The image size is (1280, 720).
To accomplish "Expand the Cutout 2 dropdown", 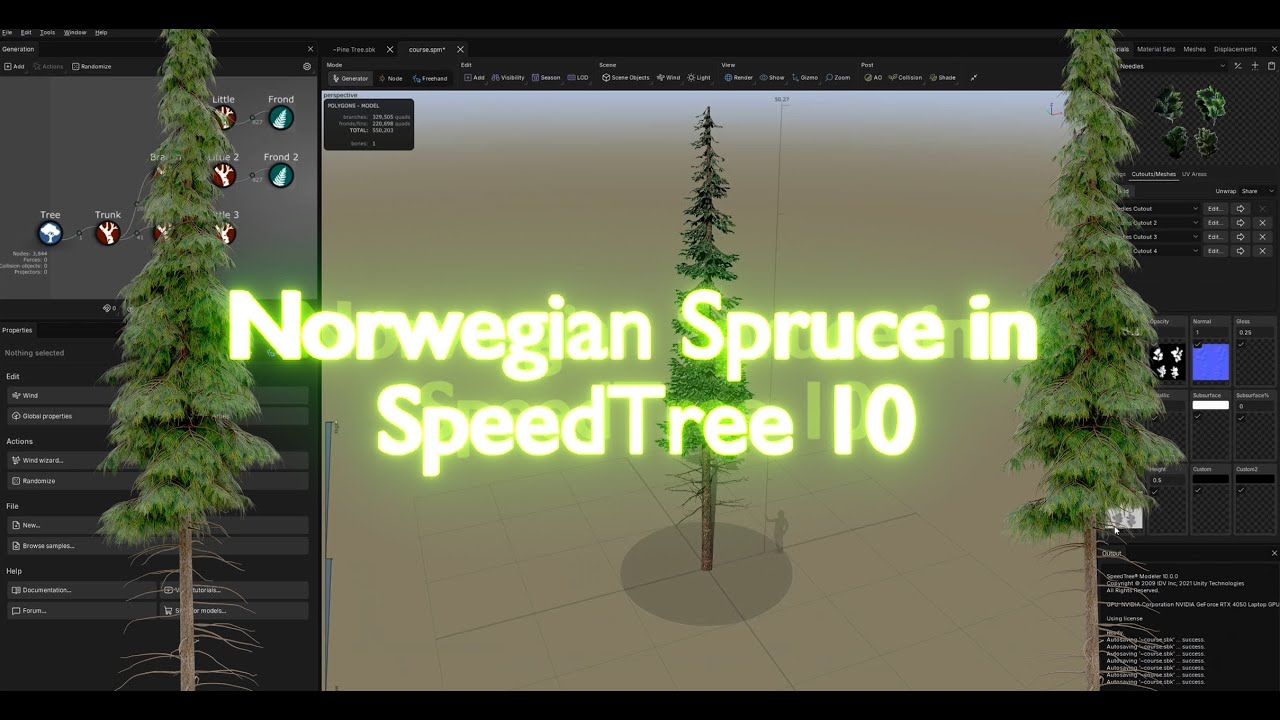I will 1158,223.
